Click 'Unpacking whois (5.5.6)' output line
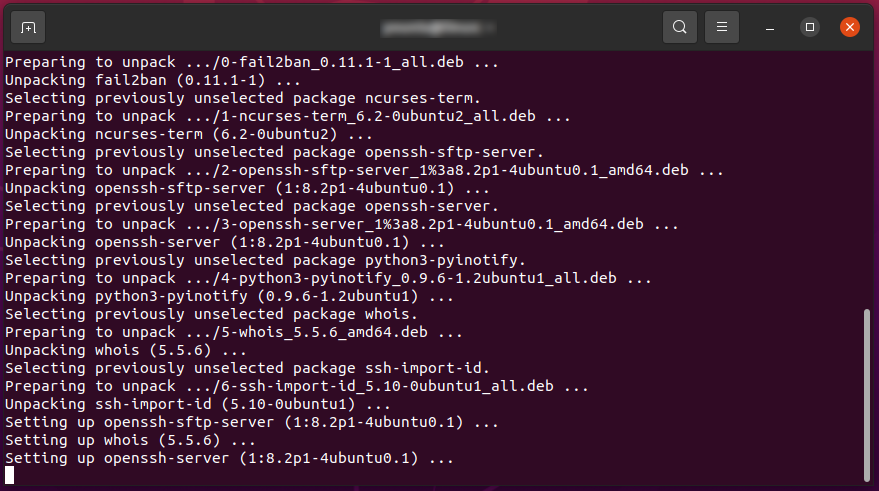The height and width of the screenshot is (491, 879). (126, 350)
